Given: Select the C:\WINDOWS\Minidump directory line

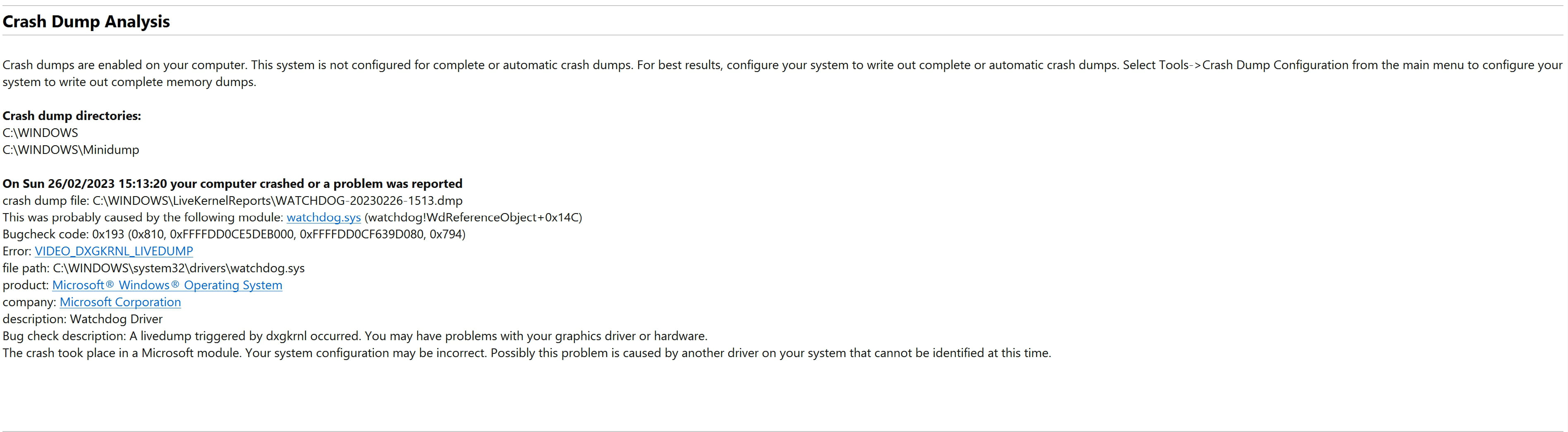Looking at the screenshot, I should (71, 150).
